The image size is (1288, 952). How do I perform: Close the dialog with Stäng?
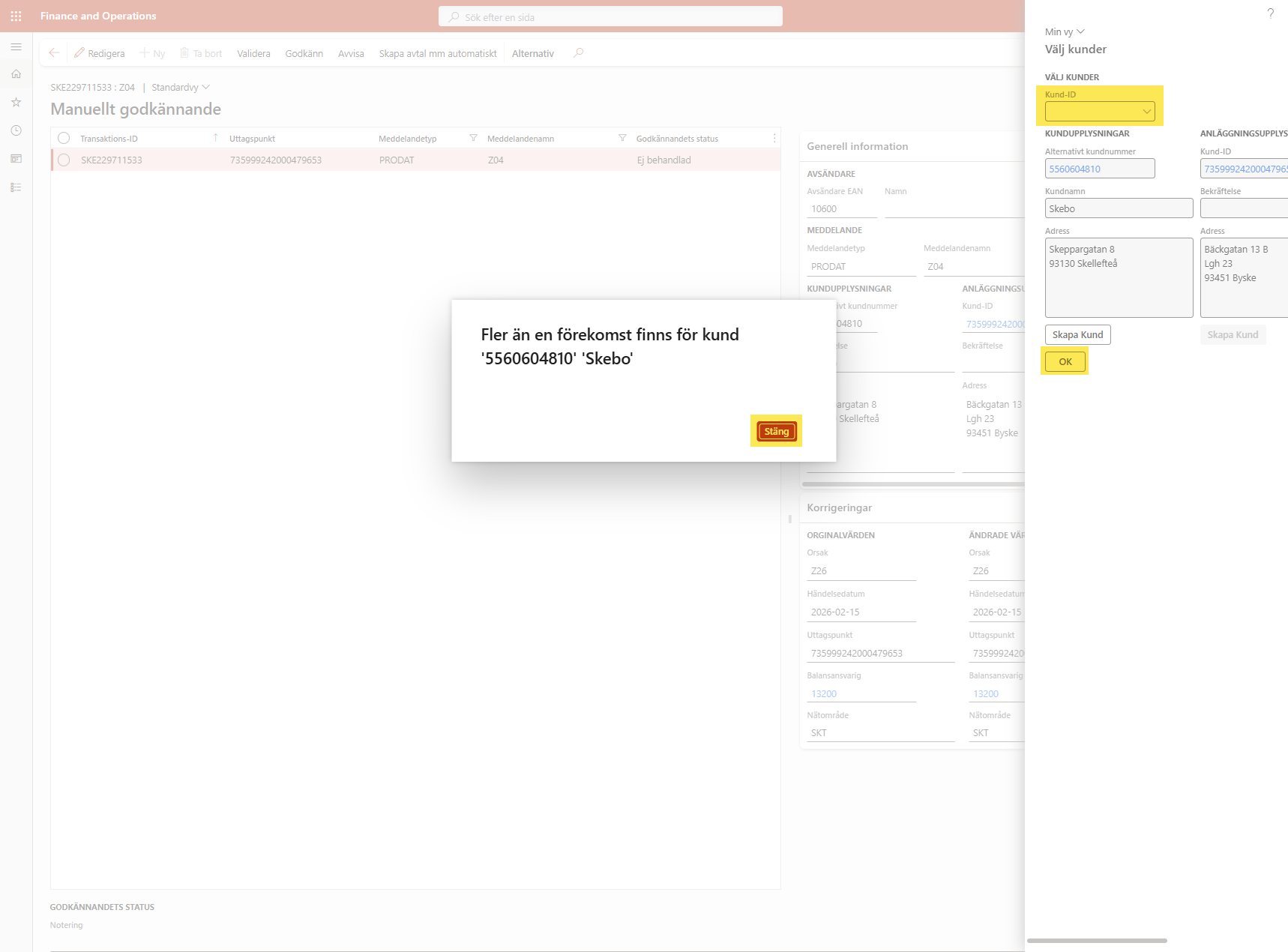coord(776,431)
